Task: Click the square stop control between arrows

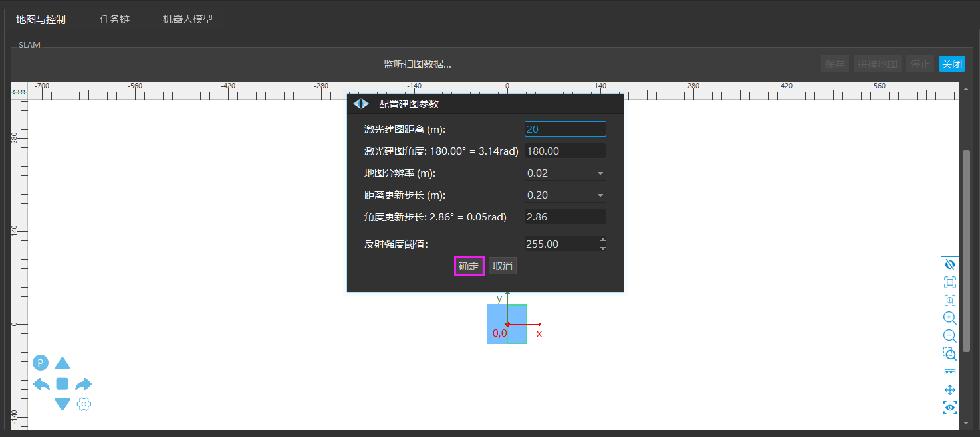Action: (62, 384)
